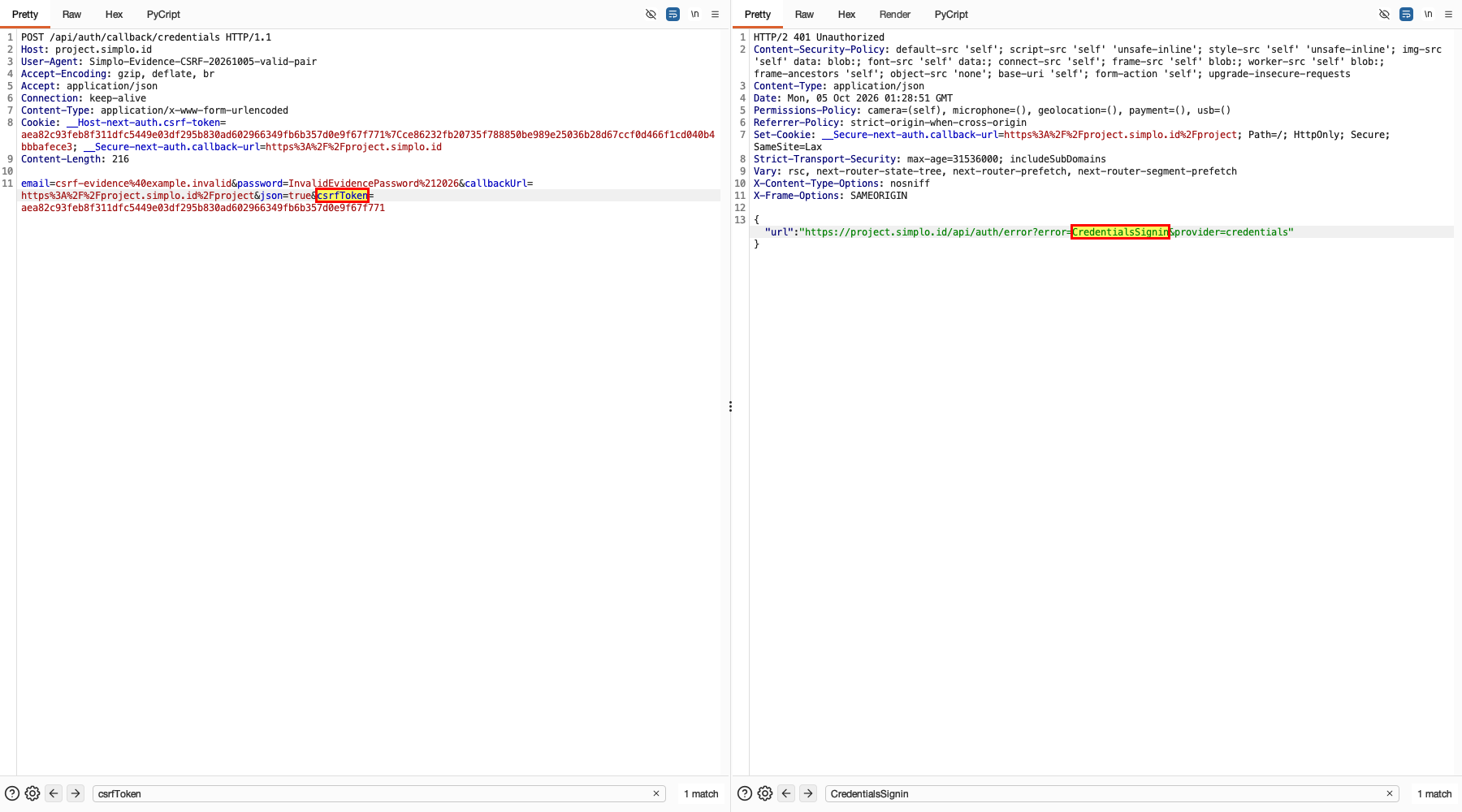
Task: Click 'HTTP/2 401 Unauthorized' status line
Action: tap(819, 37)
